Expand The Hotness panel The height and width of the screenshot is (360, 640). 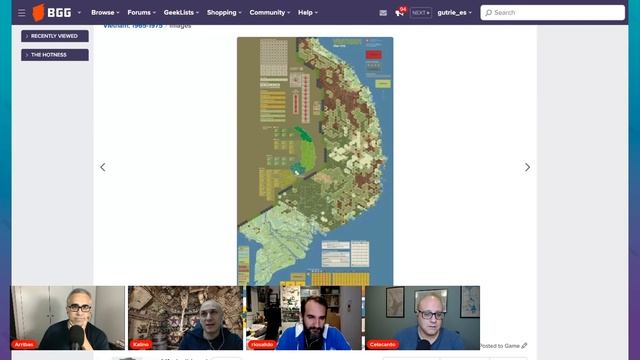pyautogui.click(x=55, y=55)
